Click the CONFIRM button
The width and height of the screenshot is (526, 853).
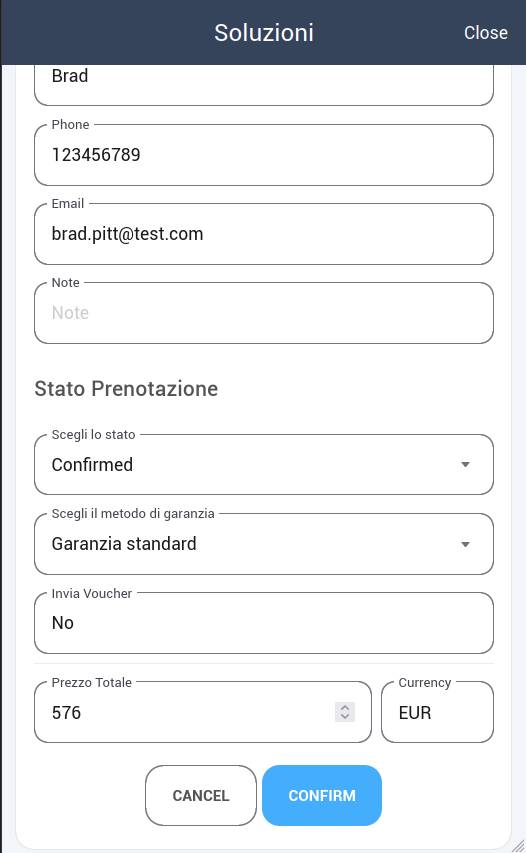[x=322, y=795]
